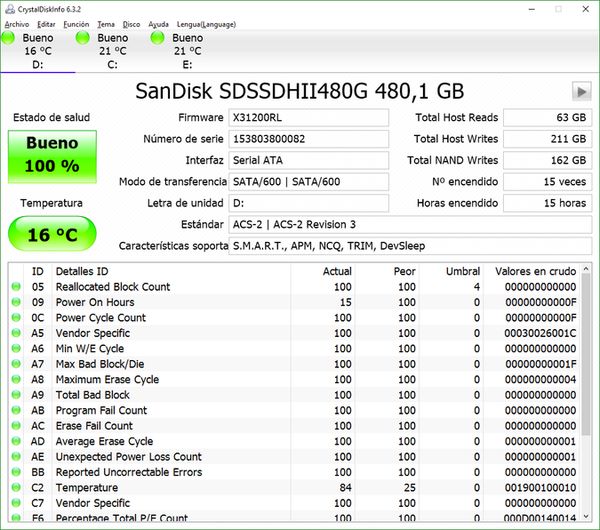Screen dimensions: 600x530
Task: Click transfer mode field SATA/600
Action: pyautogui.click(x=309, y=182)
